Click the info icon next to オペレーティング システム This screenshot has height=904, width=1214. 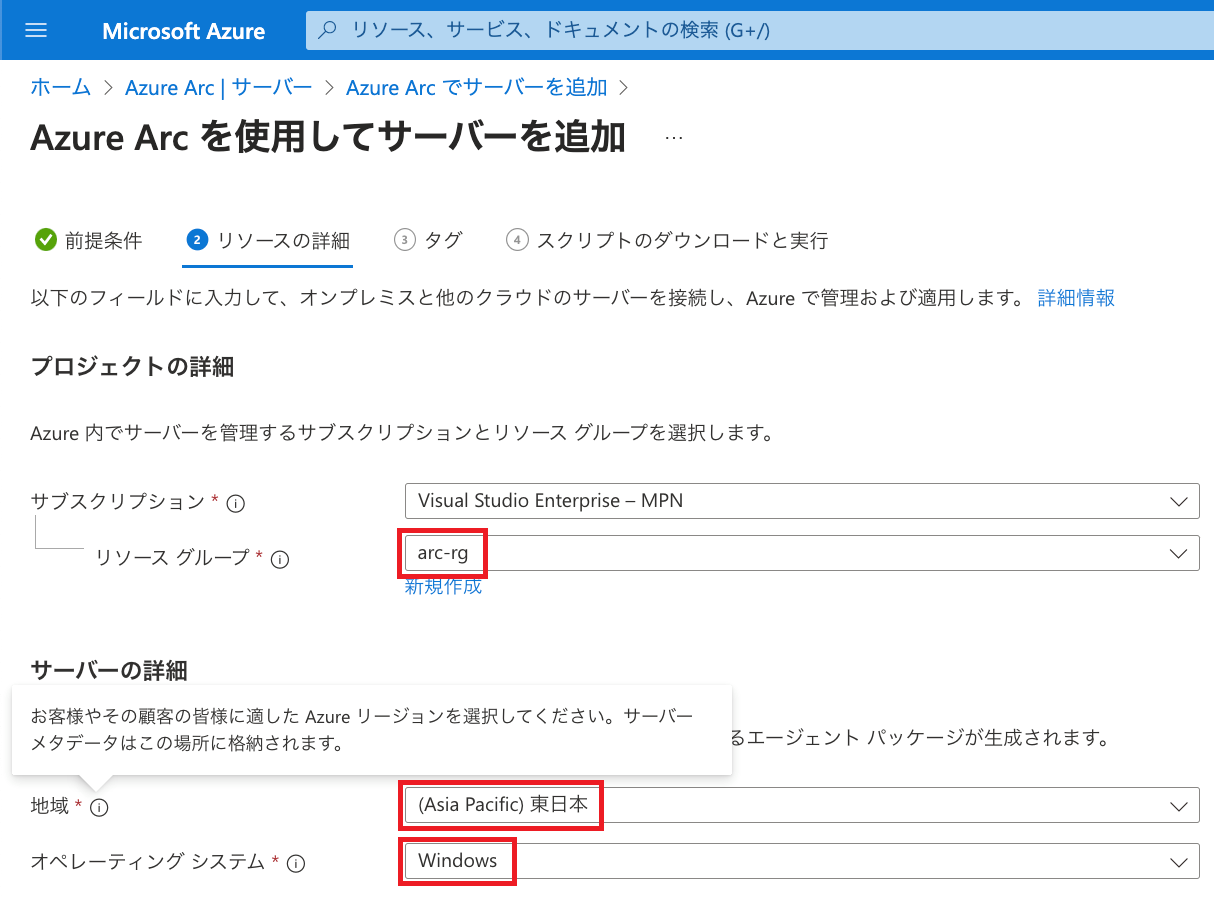coord(296,863)
